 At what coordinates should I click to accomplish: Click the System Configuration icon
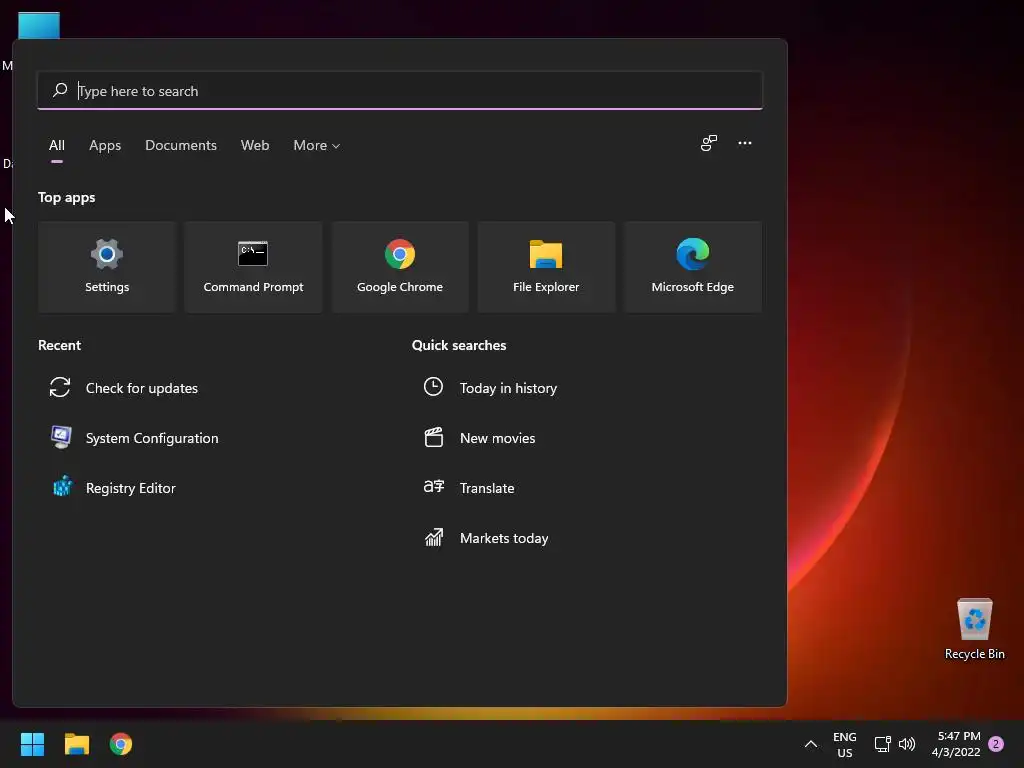pyautogui.click(x=61, y=437)
